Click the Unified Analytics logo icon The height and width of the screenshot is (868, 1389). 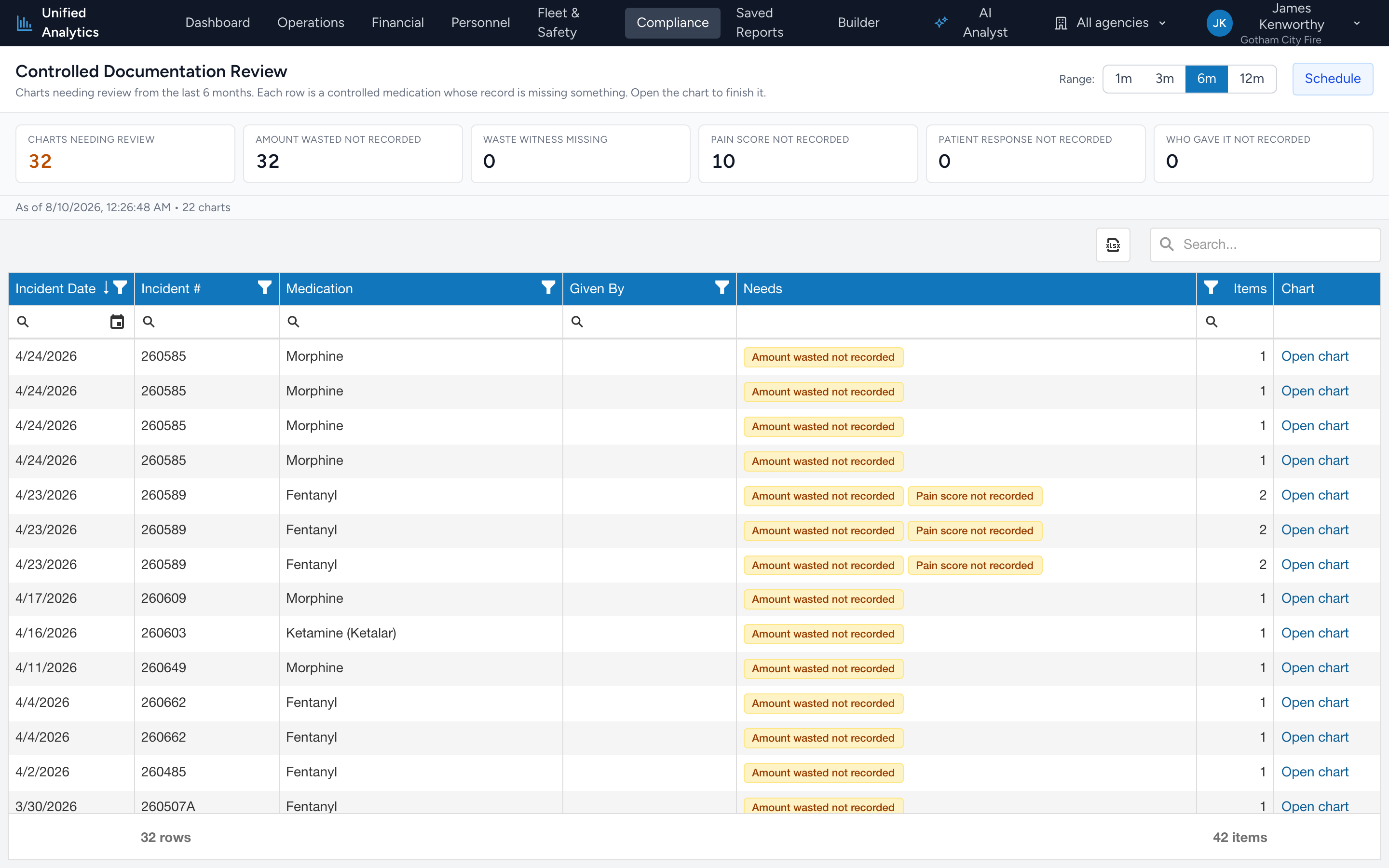[x=24, y=23]
